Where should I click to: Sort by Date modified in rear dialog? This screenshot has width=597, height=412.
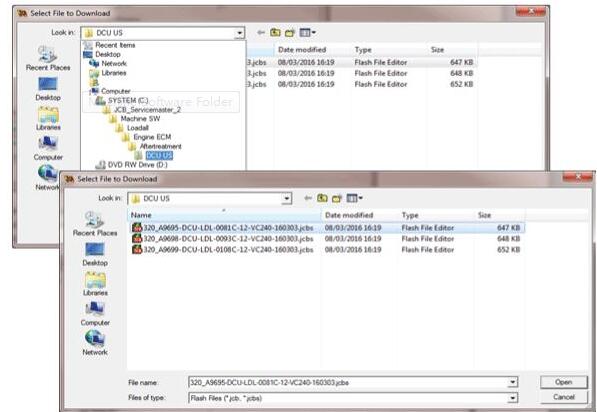[x=312, y=50]
